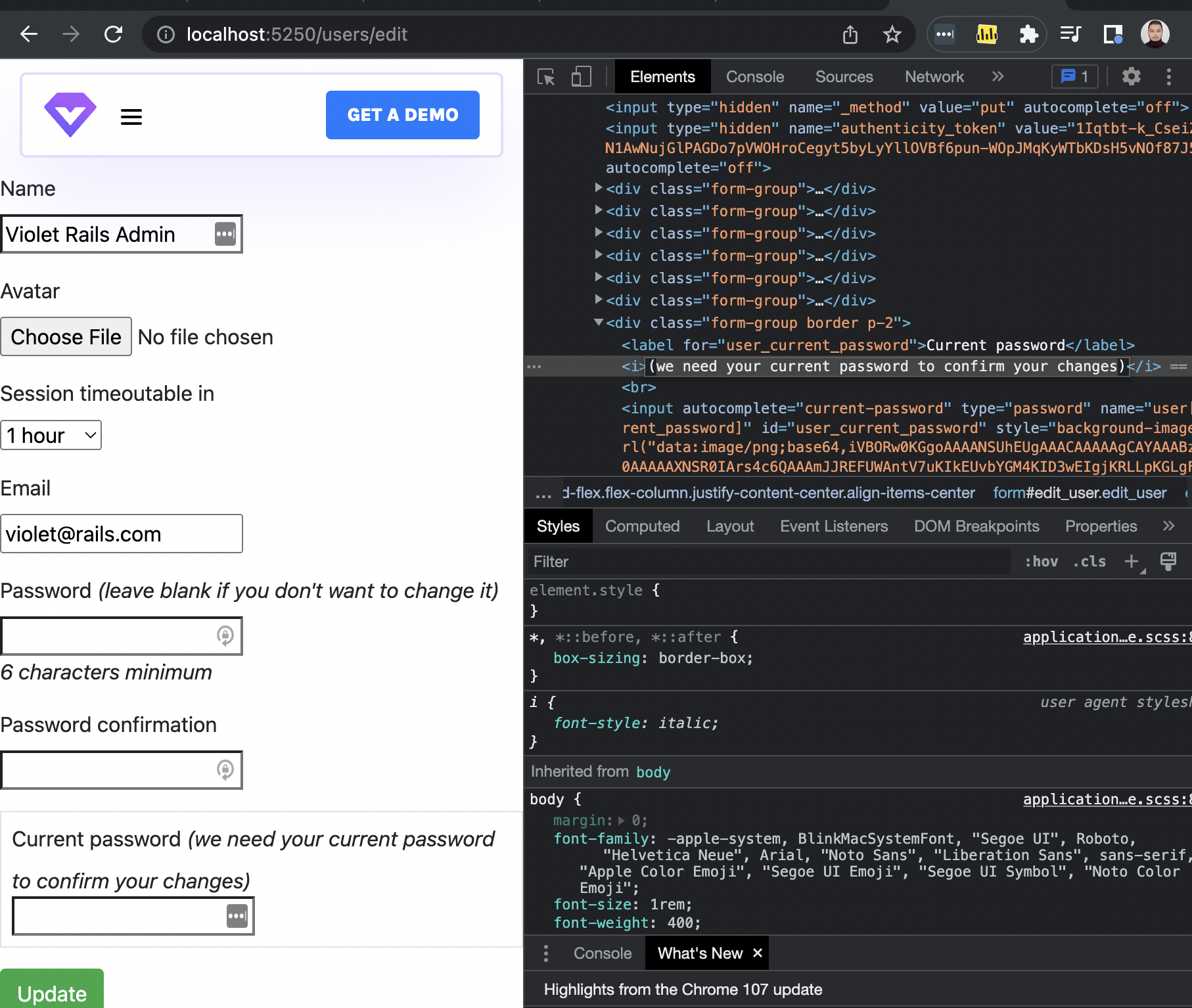
Task: Open the Extensions puzzle icon
Action: (x=1028, y=34)
